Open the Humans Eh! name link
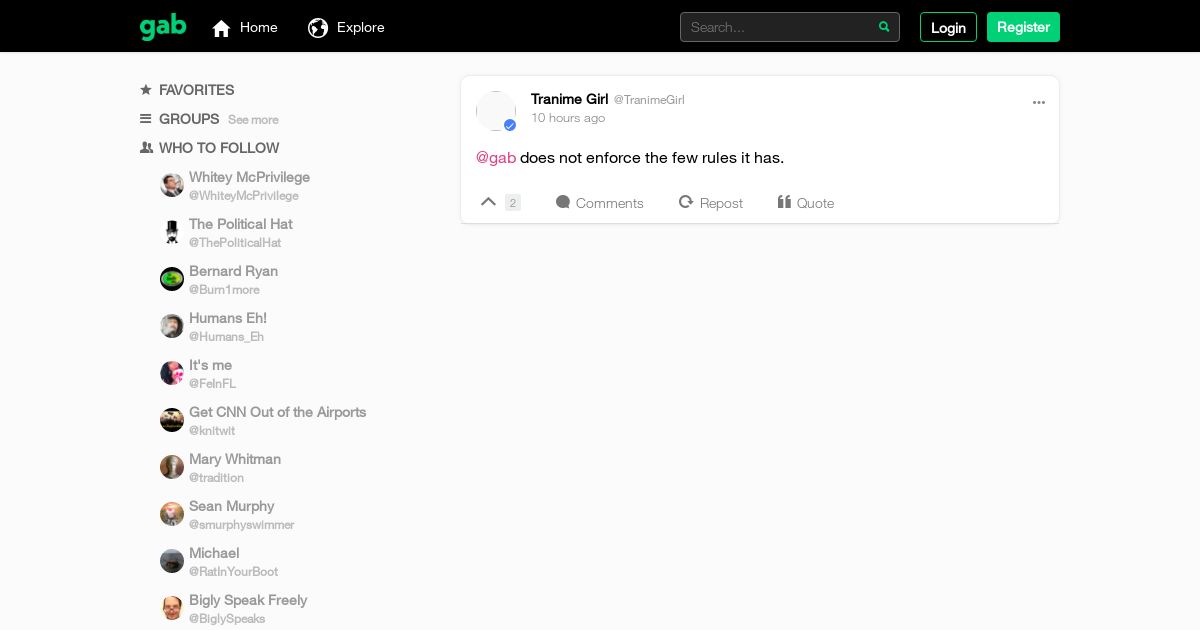This screenshot has width=1200, height=630. (x=228, y=318)
